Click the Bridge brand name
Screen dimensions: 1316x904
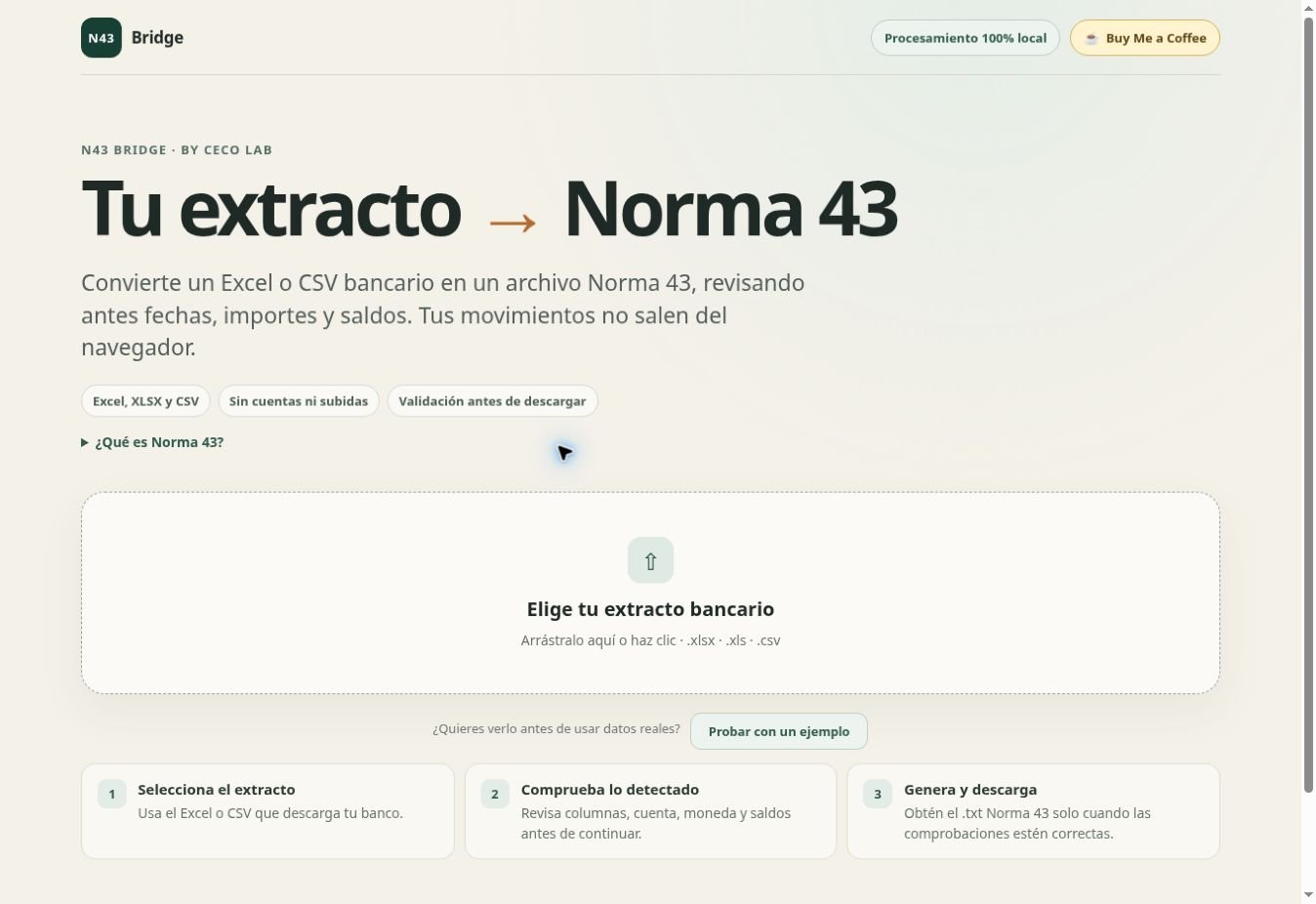[157, 38]
